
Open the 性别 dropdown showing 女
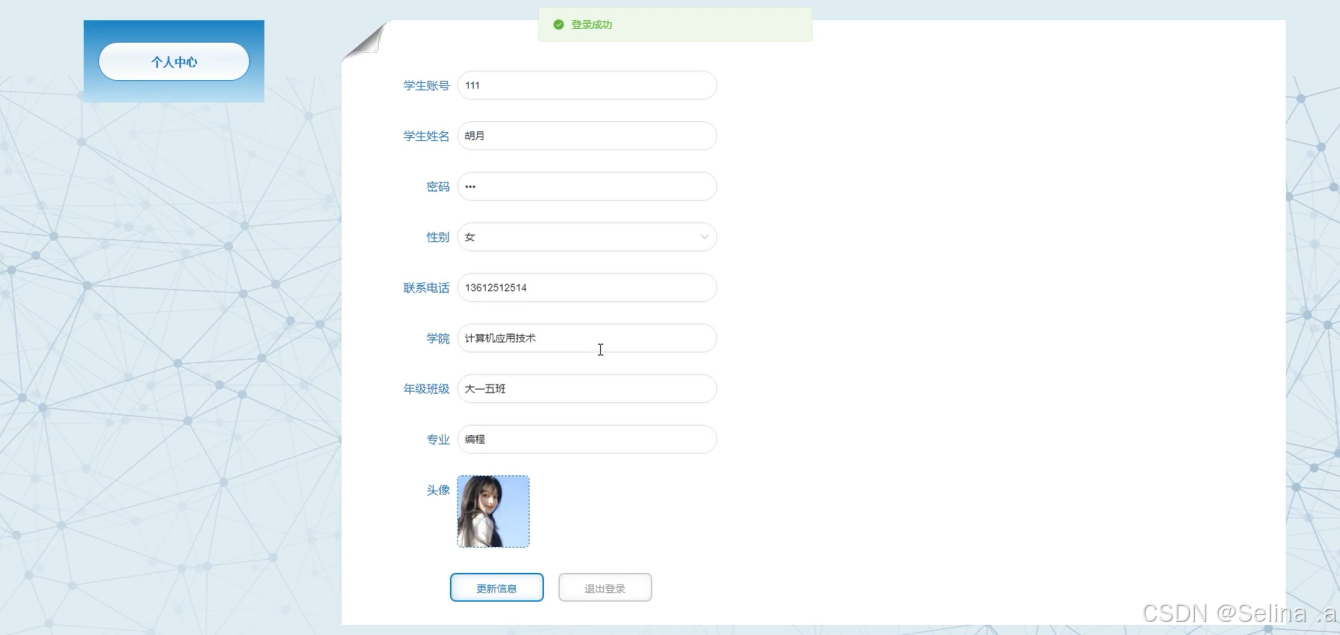click(587, 237)
